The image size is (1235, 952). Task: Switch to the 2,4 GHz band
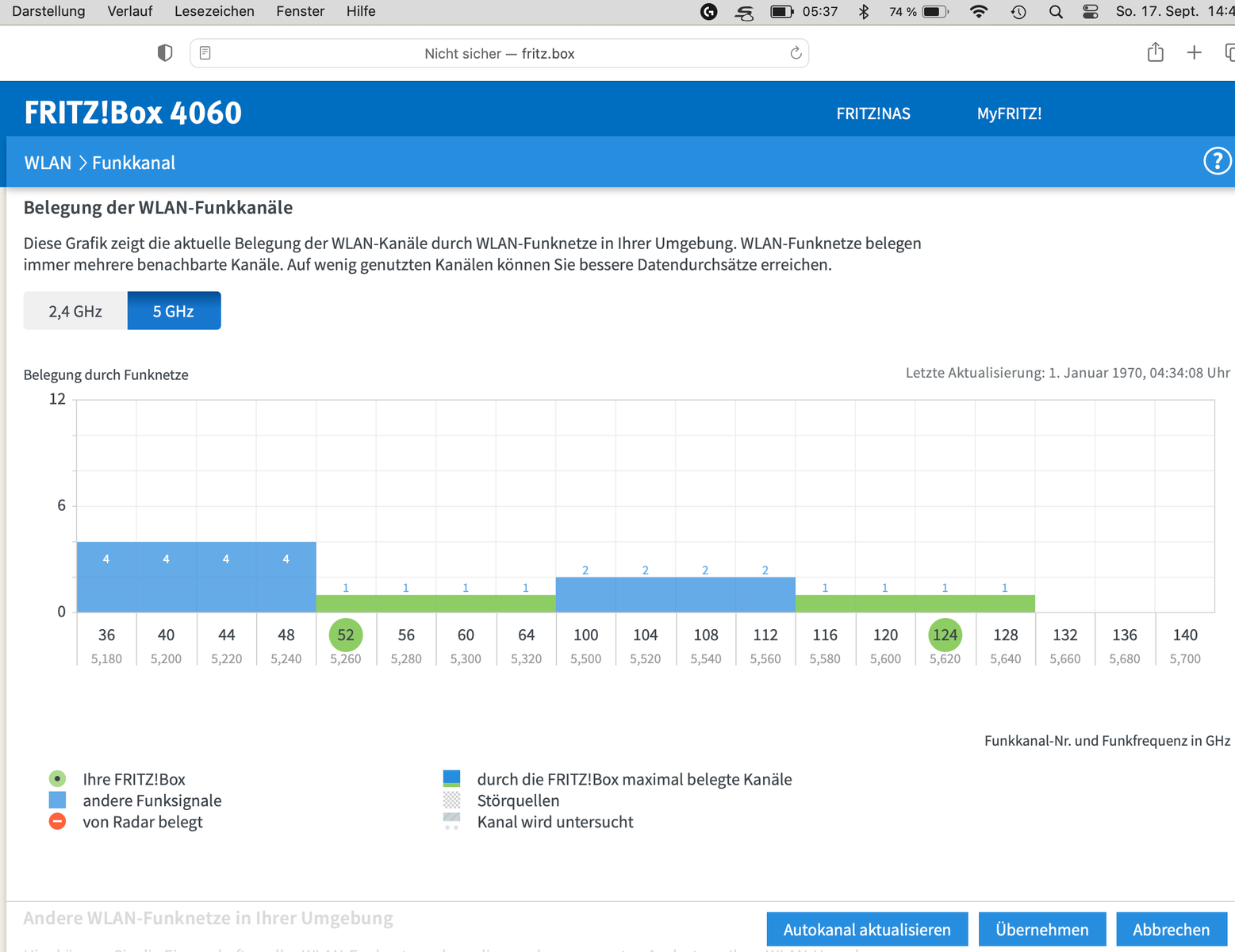pos(75,311)
